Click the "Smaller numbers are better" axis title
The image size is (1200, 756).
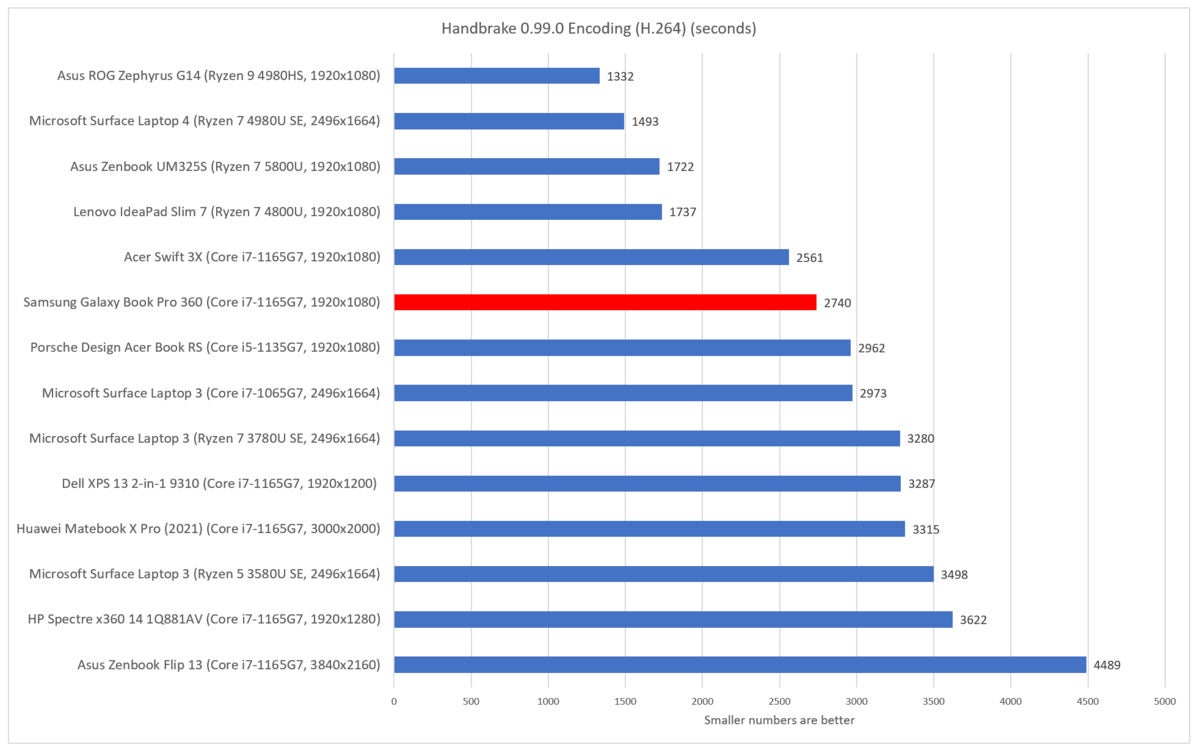(779, 720)
